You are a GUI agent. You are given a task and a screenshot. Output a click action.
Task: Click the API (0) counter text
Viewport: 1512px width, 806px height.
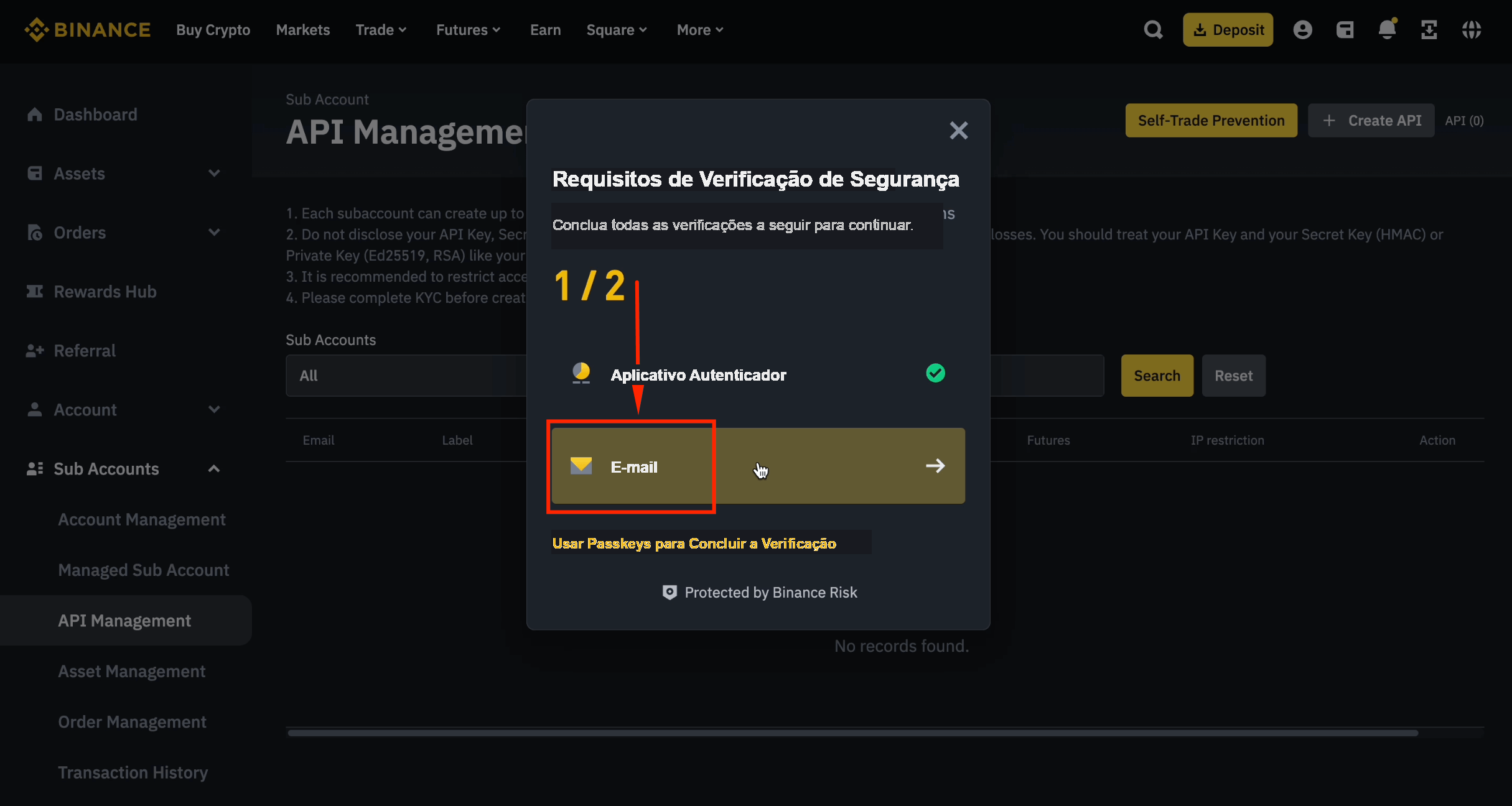point(1464,121)
